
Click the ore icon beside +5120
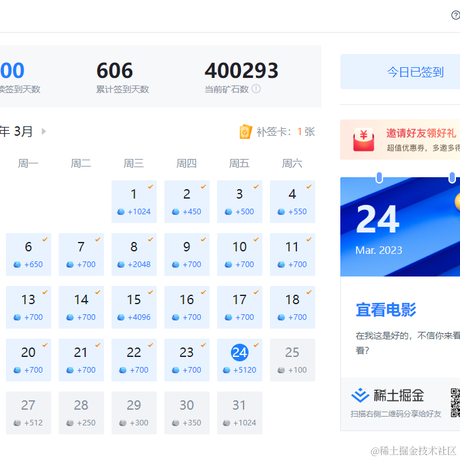coord(227,370)
